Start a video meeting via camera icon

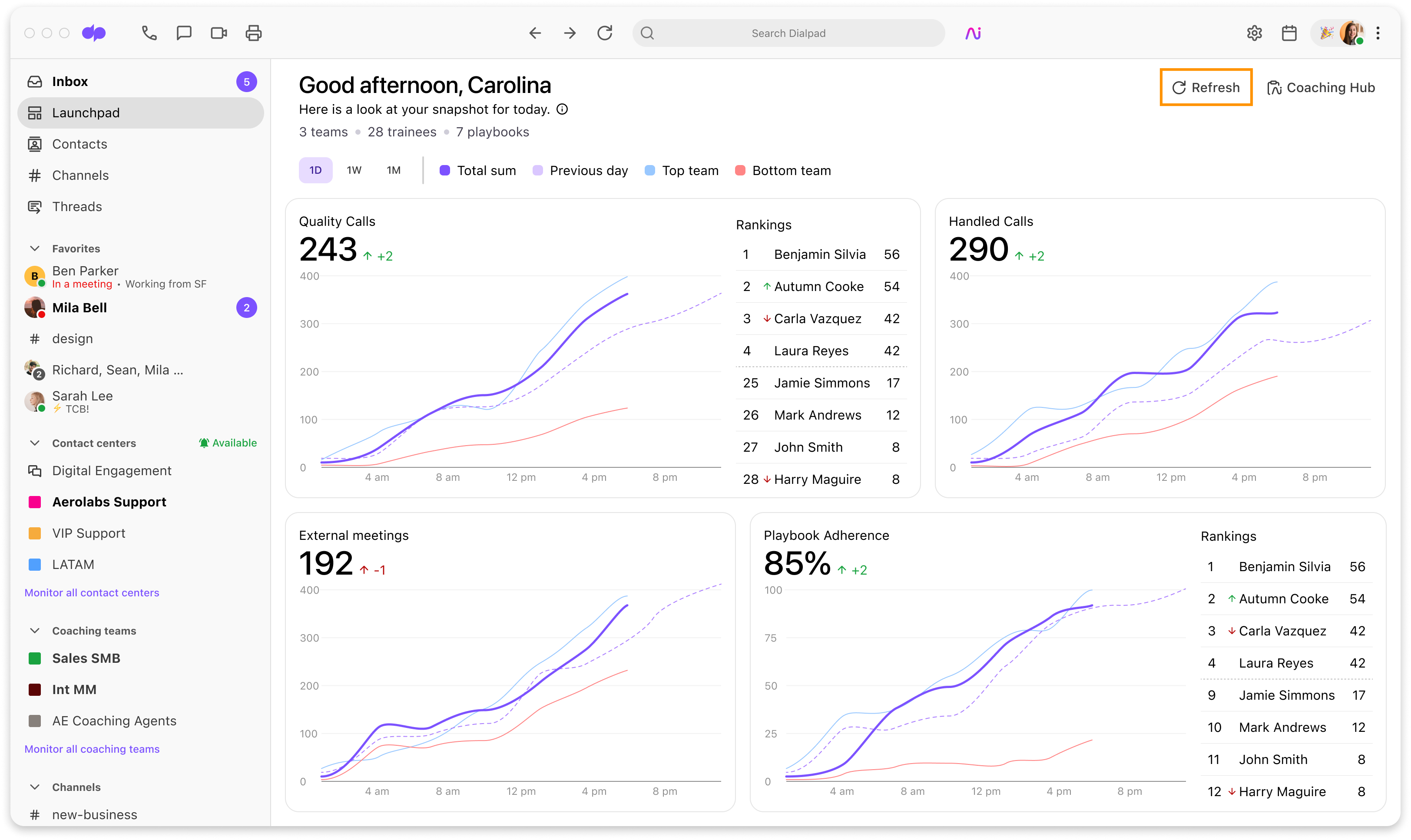[x=219, y=33]
